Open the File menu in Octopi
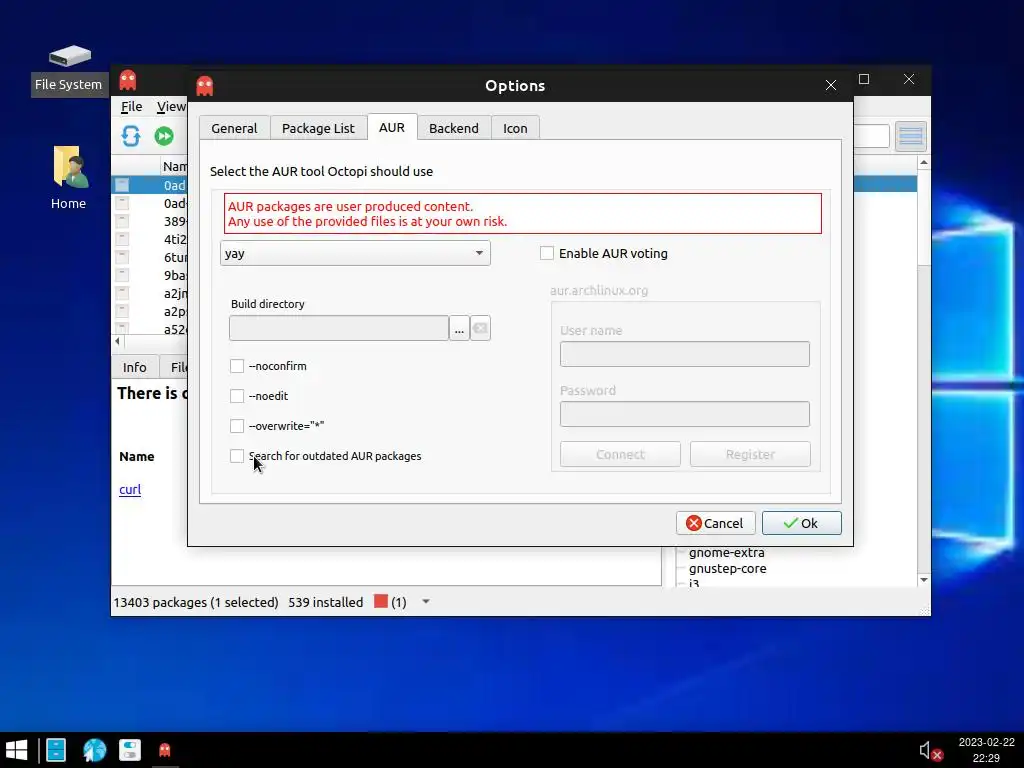The width and height of the screenshot is (1024, 768). tap(131, 106)
